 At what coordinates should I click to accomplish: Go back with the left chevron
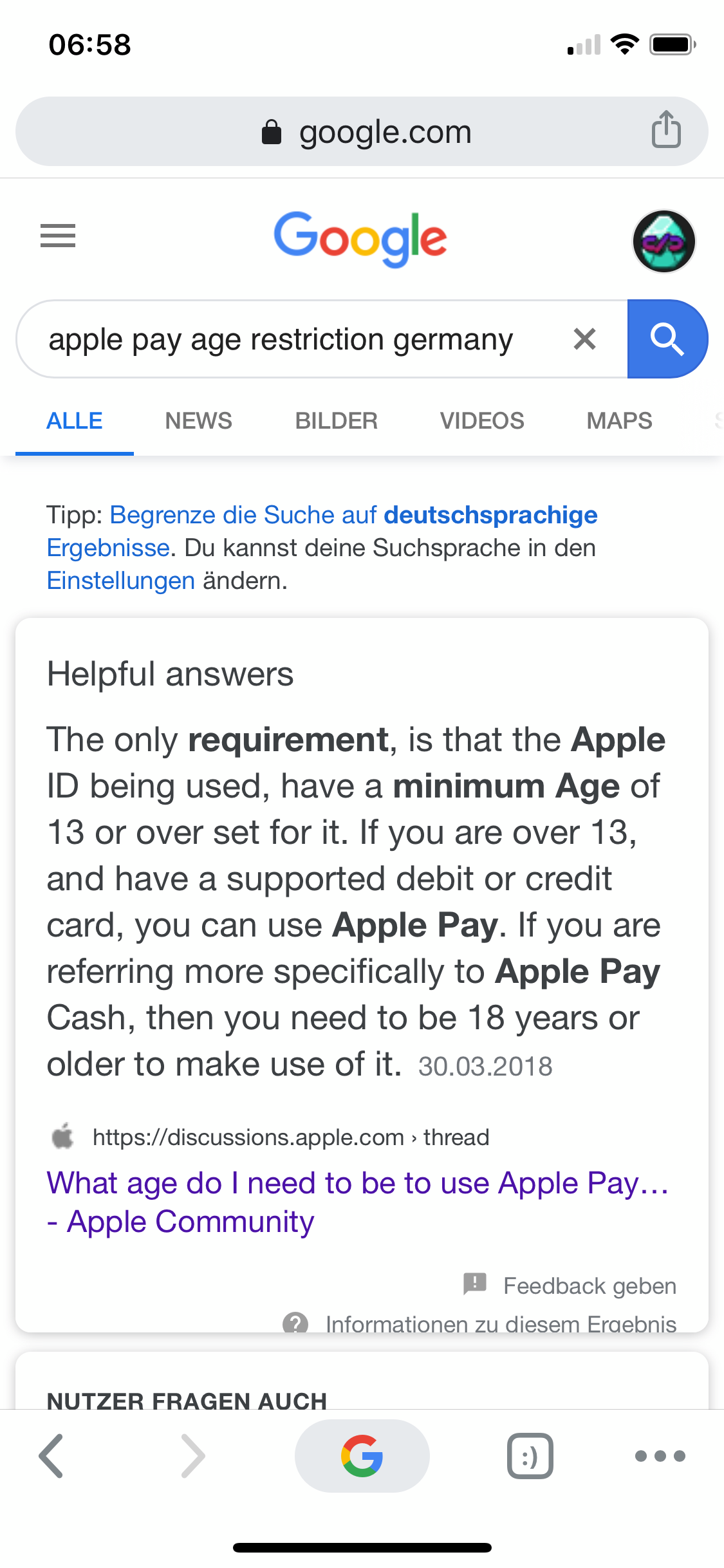pos(51,1455)
